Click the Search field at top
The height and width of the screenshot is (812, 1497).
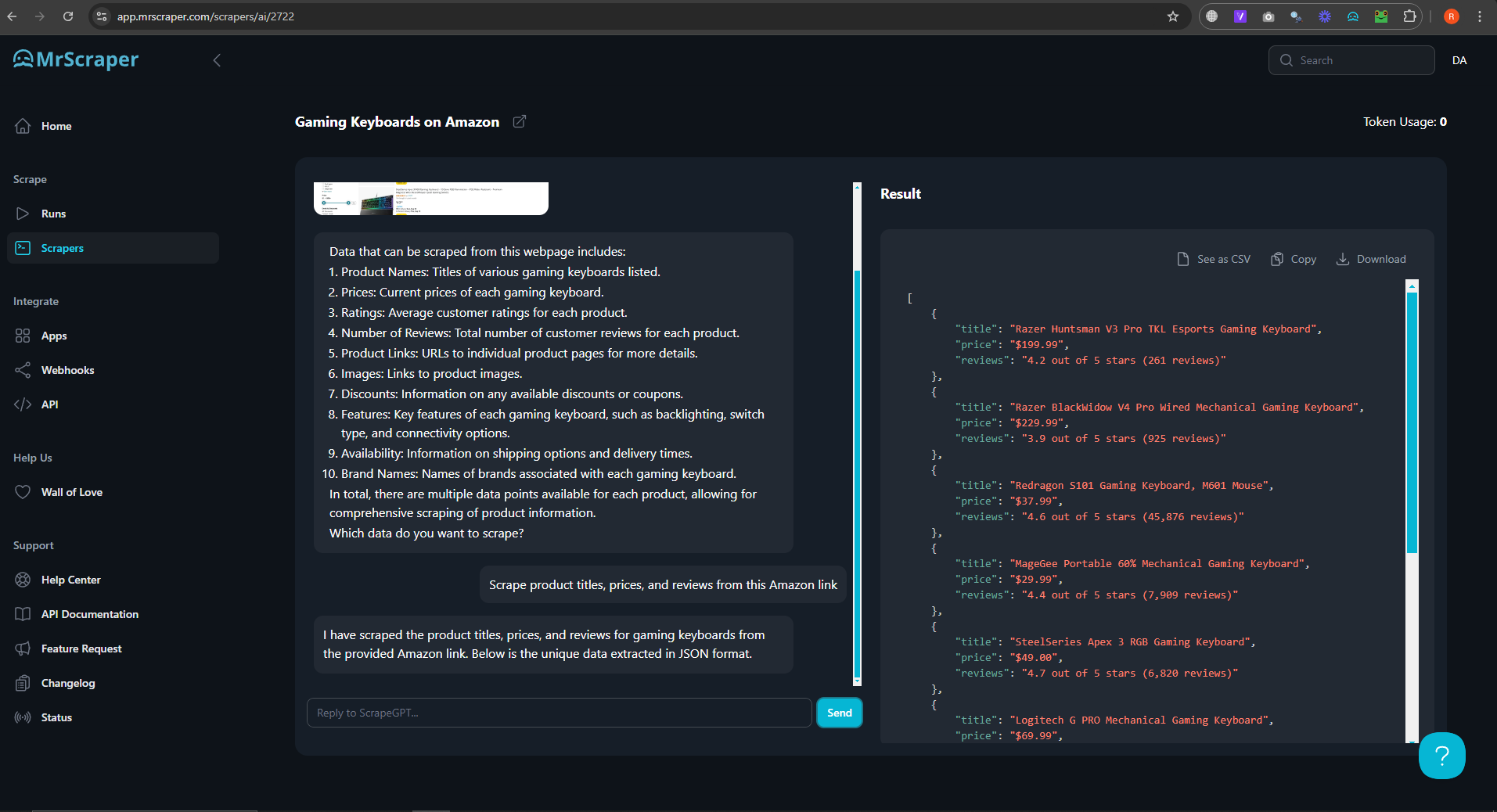click(1351, 60)
